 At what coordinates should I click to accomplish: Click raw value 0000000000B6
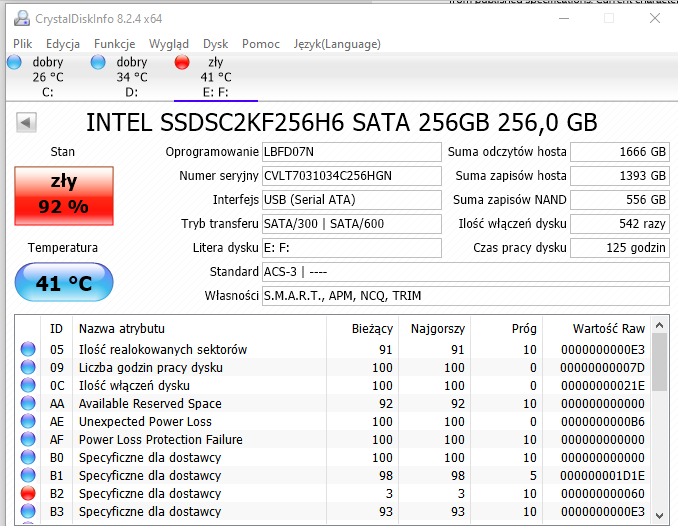click(x=602, y=421)
